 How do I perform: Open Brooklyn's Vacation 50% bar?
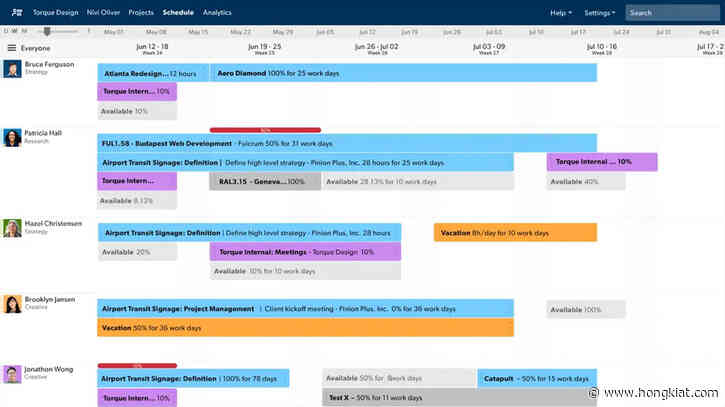[305, 327]
